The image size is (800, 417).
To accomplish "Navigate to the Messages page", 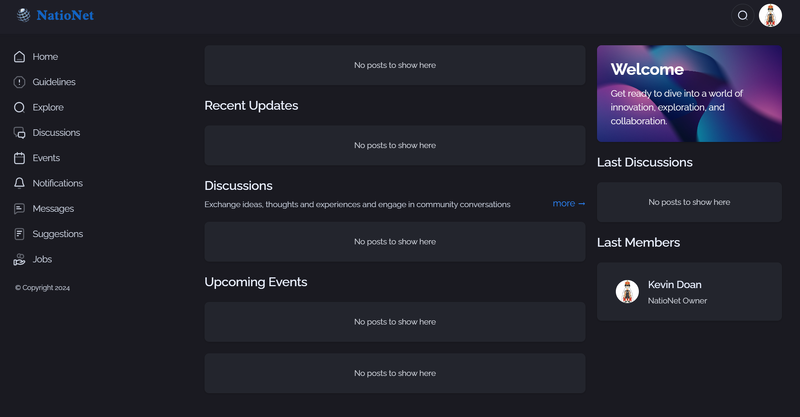I will pyautogui.click(x=53, y=209).
